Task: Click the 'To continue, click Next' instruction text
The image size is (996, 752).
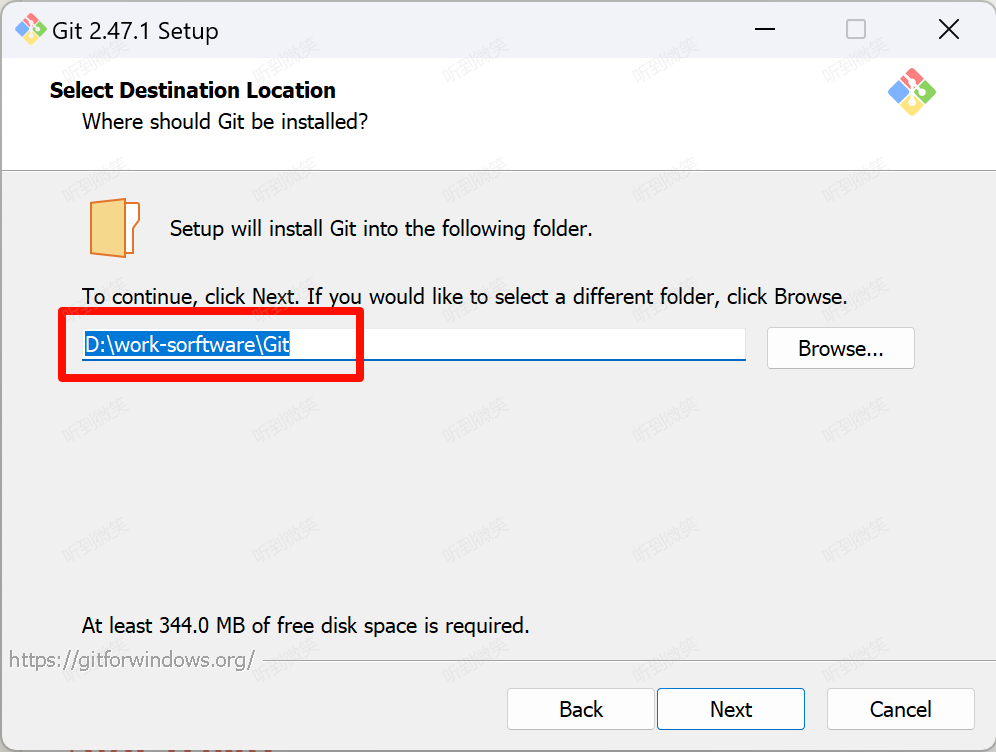Action: (464, 297)
